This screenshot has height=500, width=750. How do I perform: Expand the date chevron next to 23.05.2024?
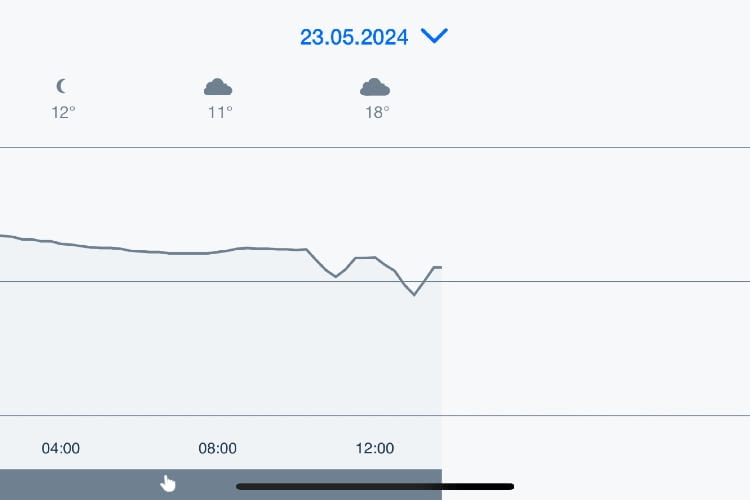(x=434, y=36)
